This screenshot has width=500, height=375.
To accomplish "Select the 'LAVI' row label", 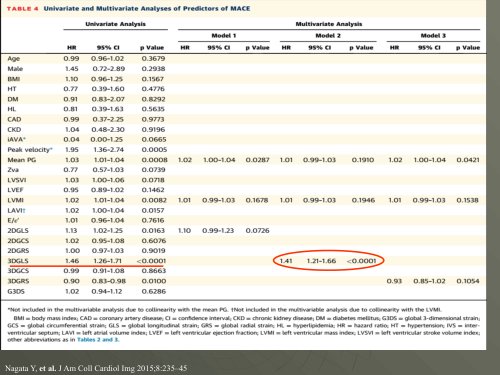I will point(16,210).
